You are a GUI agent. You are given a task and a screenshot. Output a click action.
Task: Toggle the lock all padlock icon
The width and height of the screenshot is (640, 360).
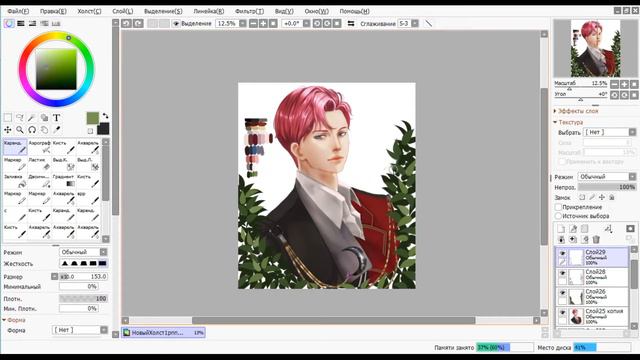point(612,197)
